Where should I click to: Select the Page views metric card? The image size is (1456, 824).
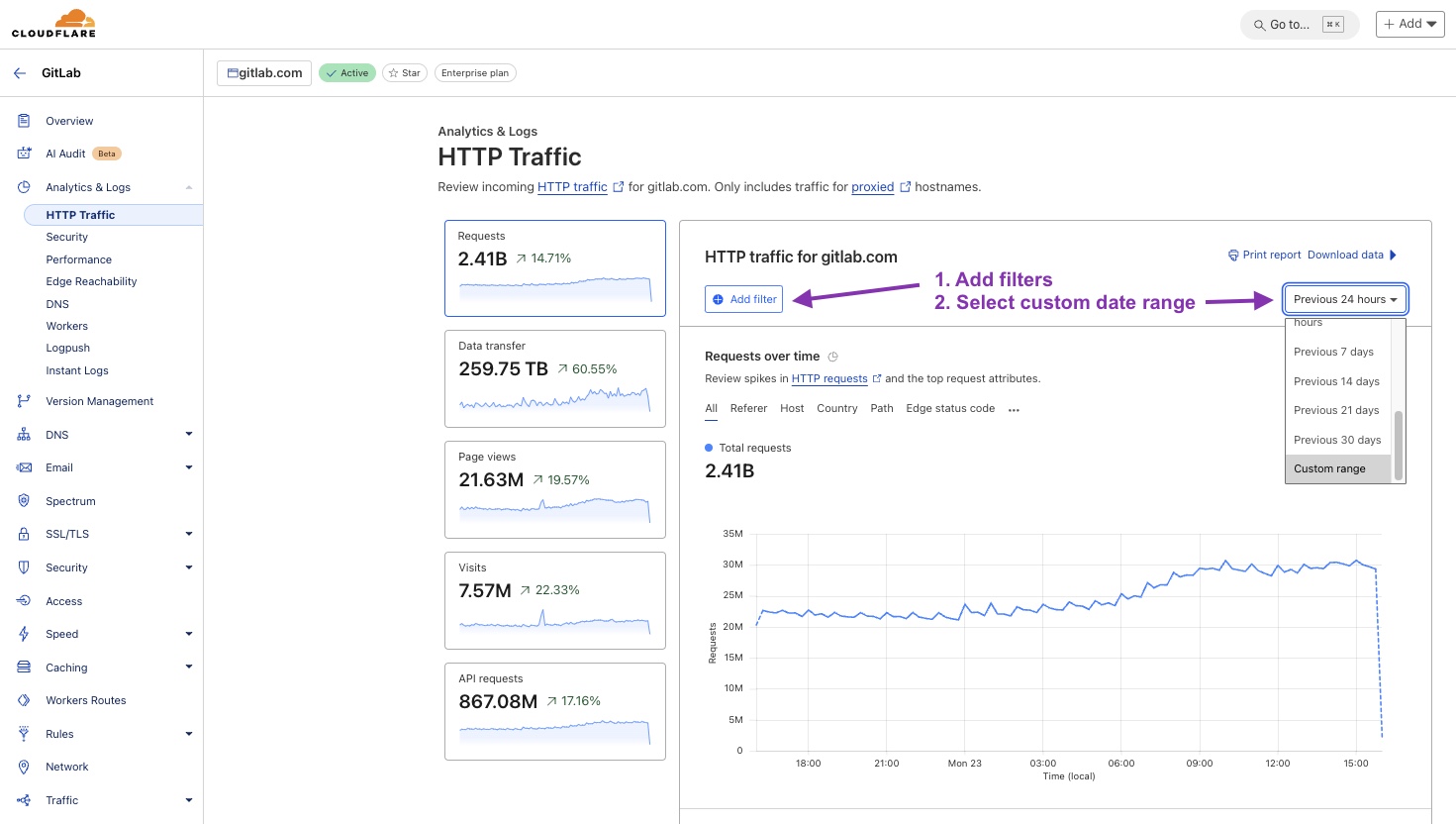pyautogui.click(x=555, y=490)
